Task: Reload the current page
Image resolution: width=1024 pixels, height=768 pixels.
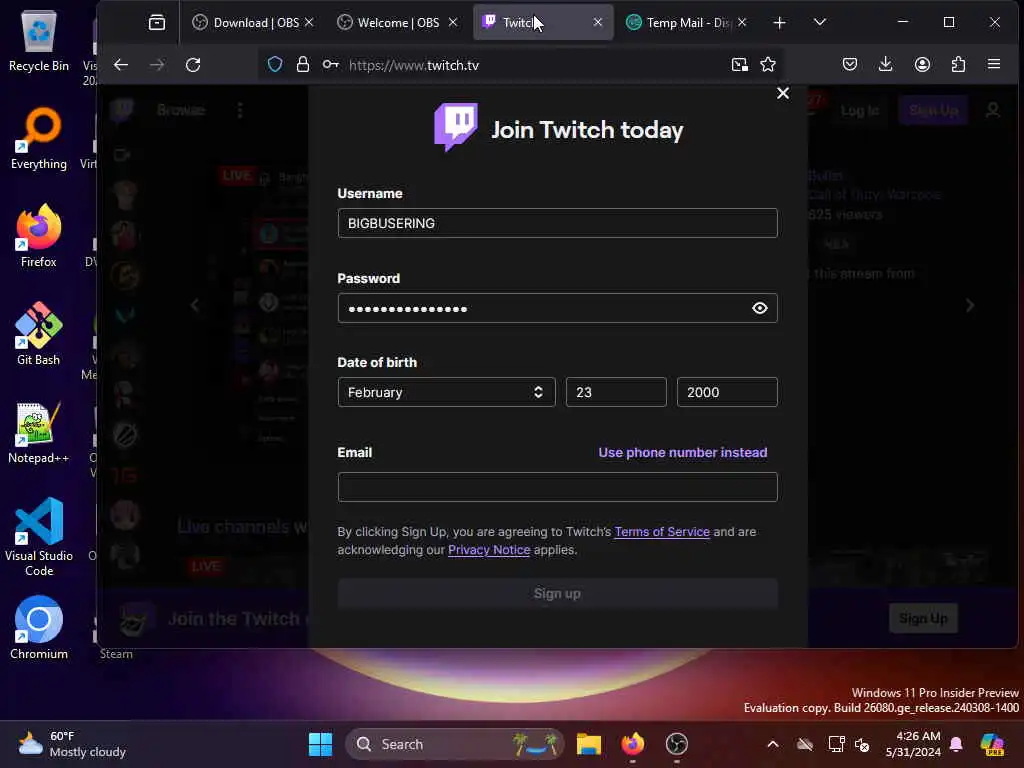Action: (x=193, y=65)
